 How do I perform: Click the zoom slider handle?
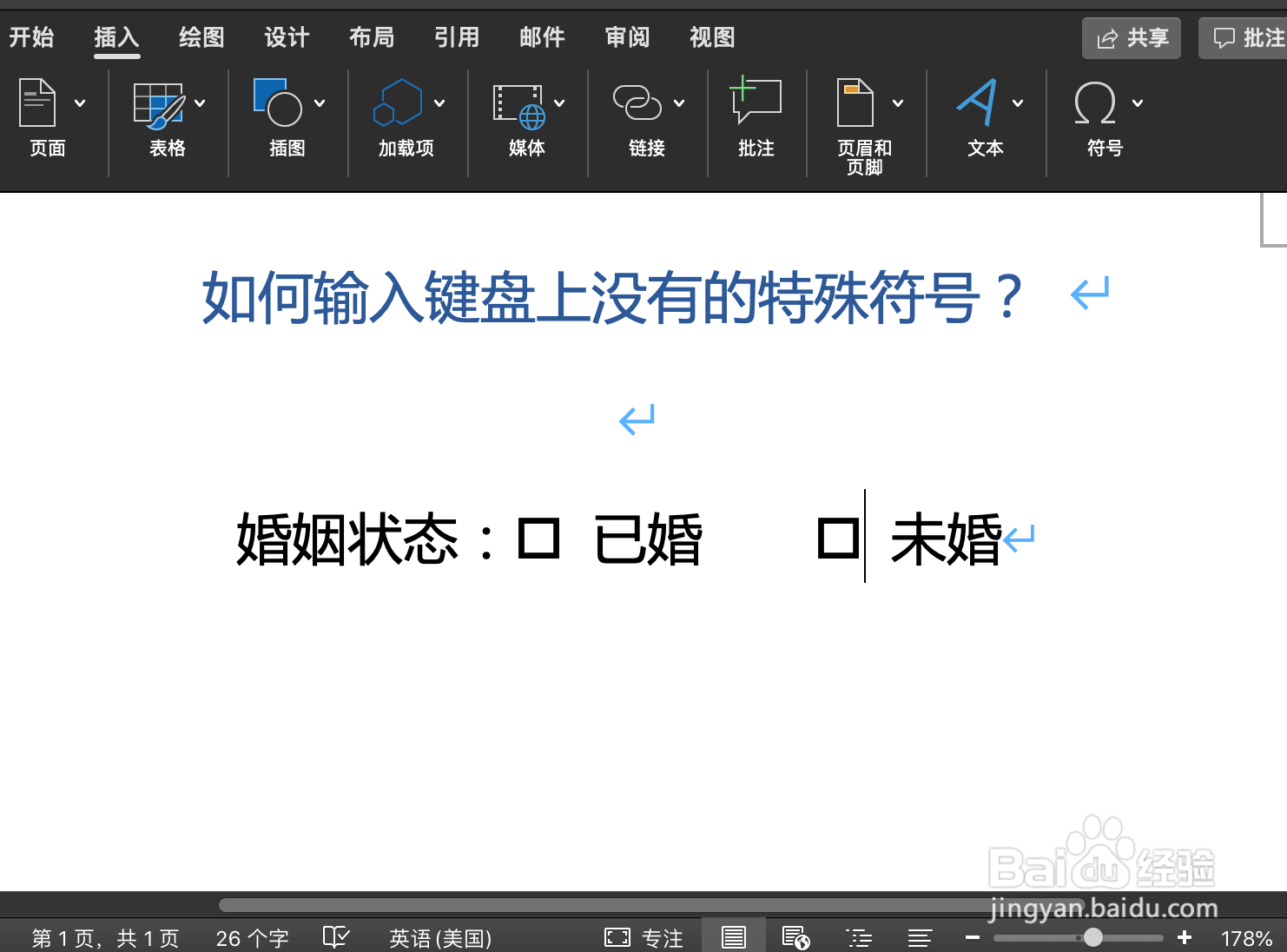click(1093, 937)
